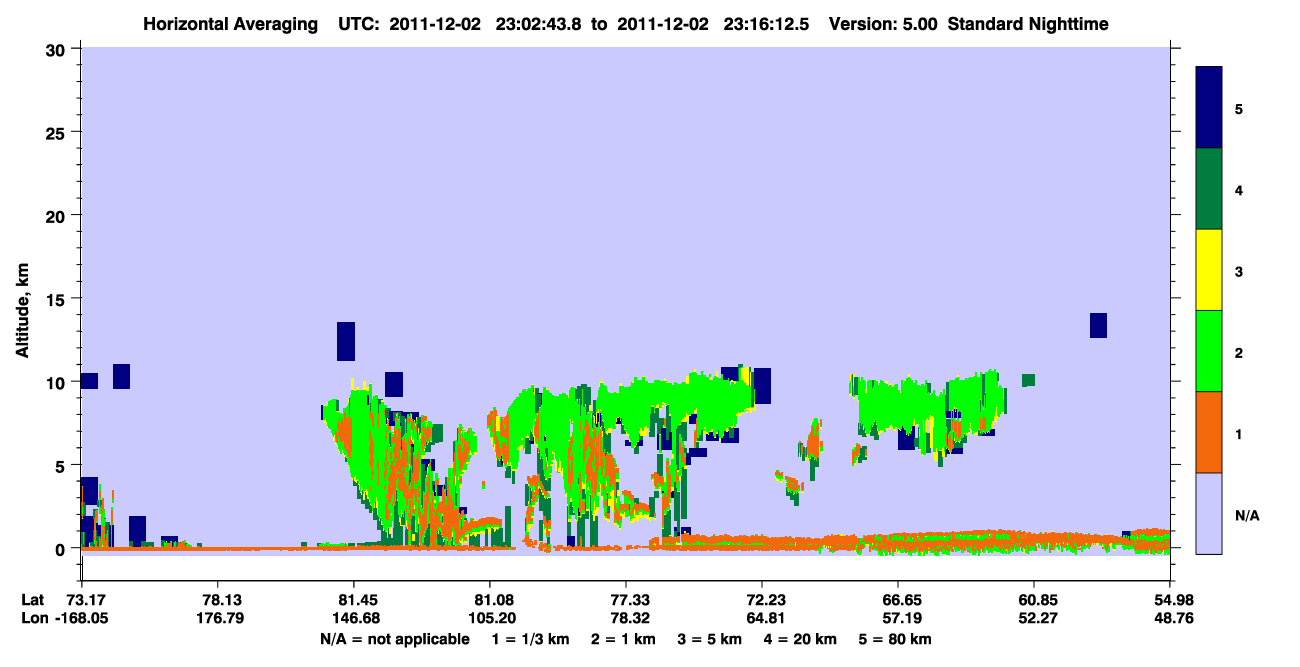Click the isolated navy block near 13 km at right

[x=1098, y=325]
